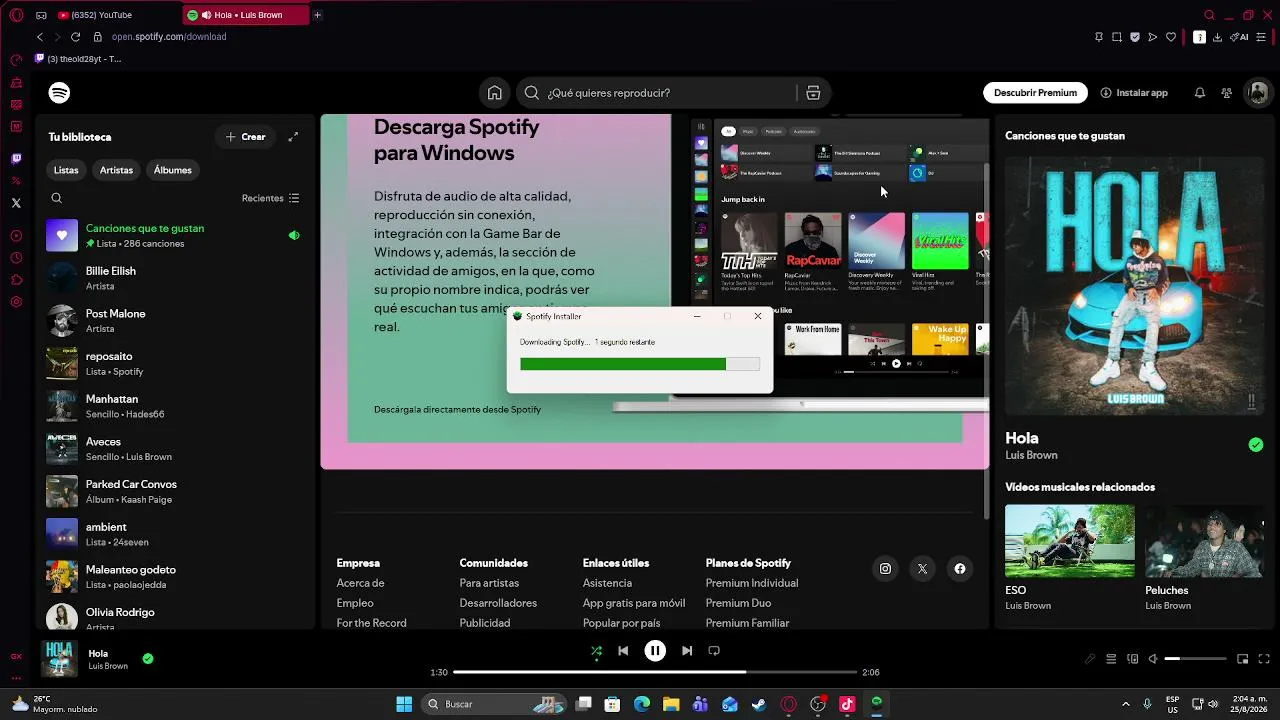Screen dimensions: 1280x720
Task: Select the Hola • Luis Brown tab
Action: (246, 15)
